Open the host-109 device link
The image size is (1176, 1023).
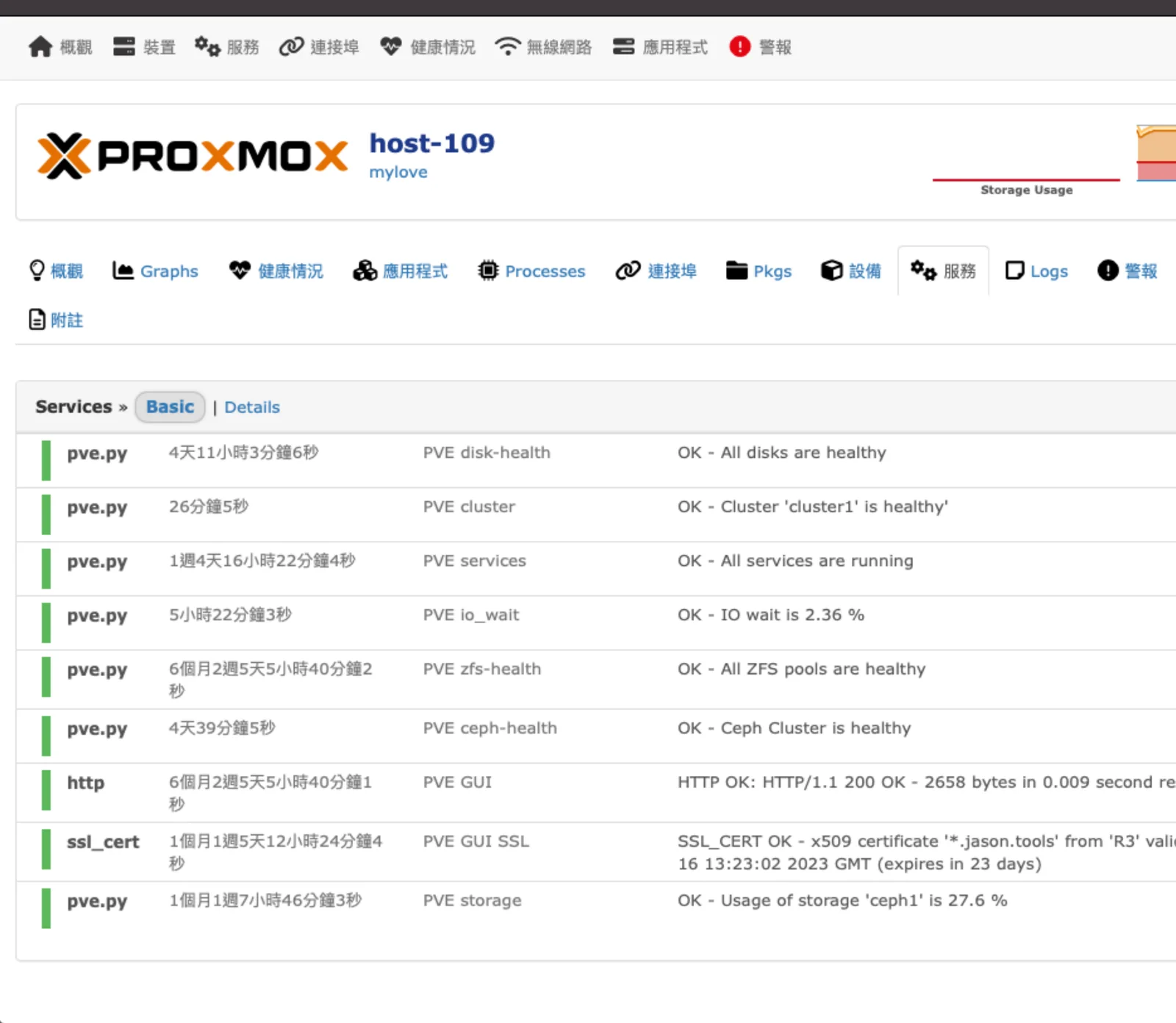[432, 143]
